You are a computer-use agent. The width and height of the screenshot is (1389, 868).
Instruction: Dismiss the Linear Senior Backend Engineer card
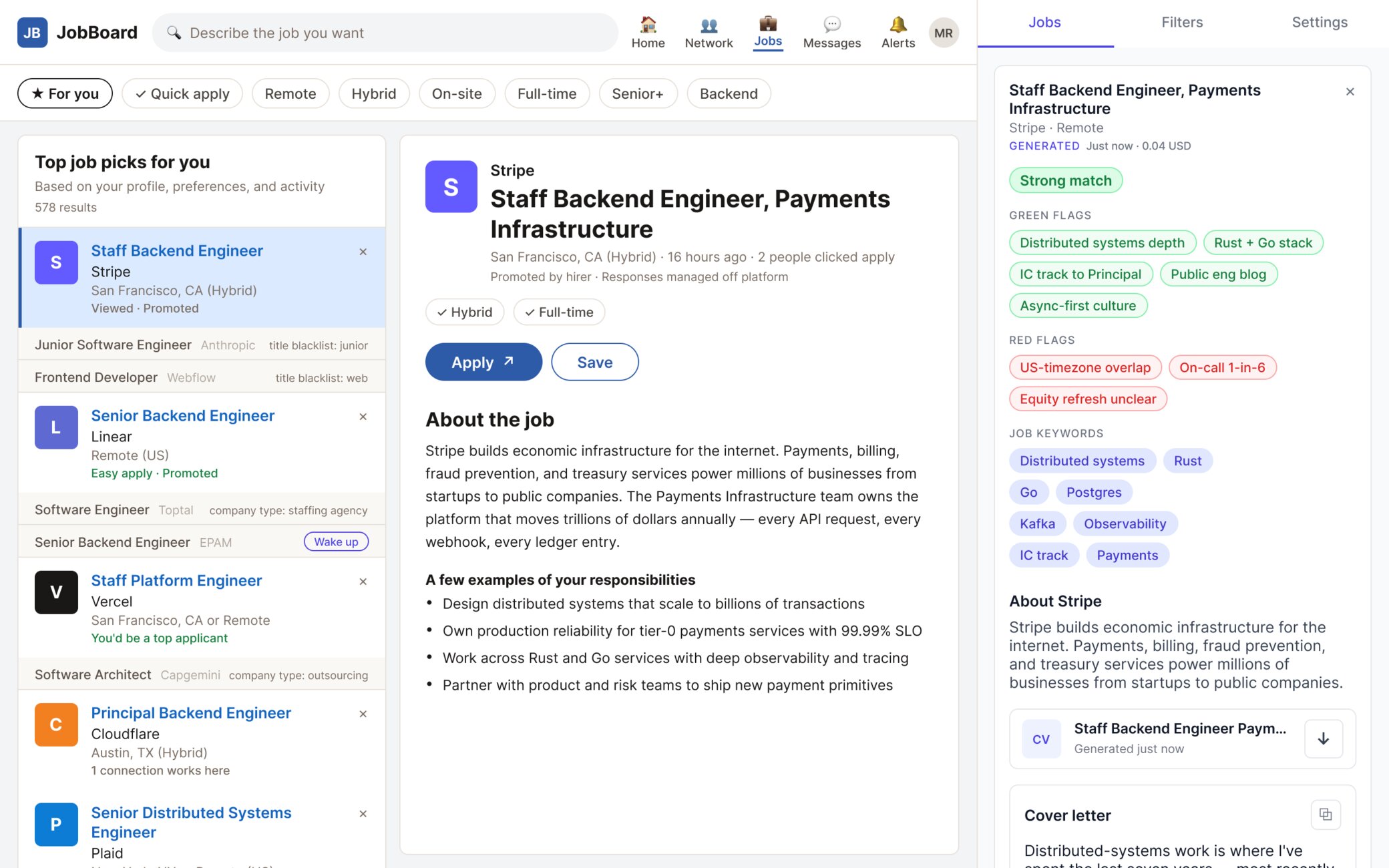coord(363,417)
